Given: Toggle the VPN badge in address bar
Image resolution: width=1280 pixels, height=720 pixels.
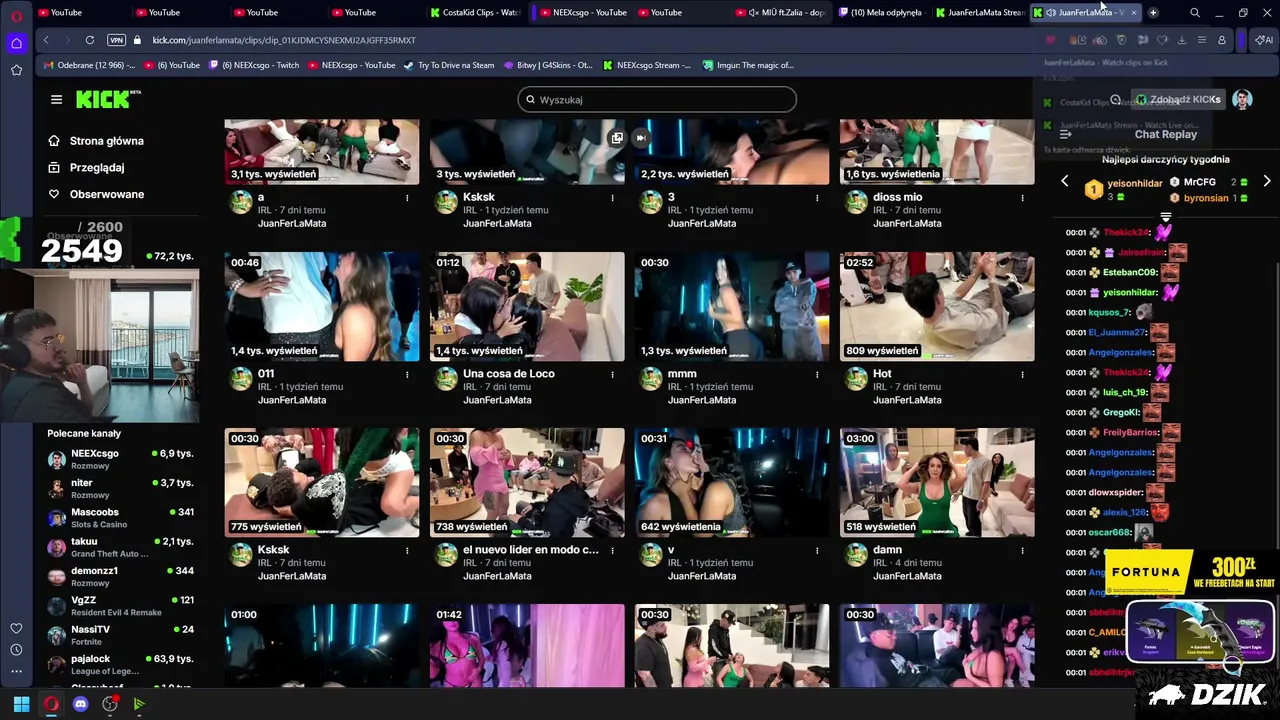Looking at the screenshot, I should coord(116,40).
